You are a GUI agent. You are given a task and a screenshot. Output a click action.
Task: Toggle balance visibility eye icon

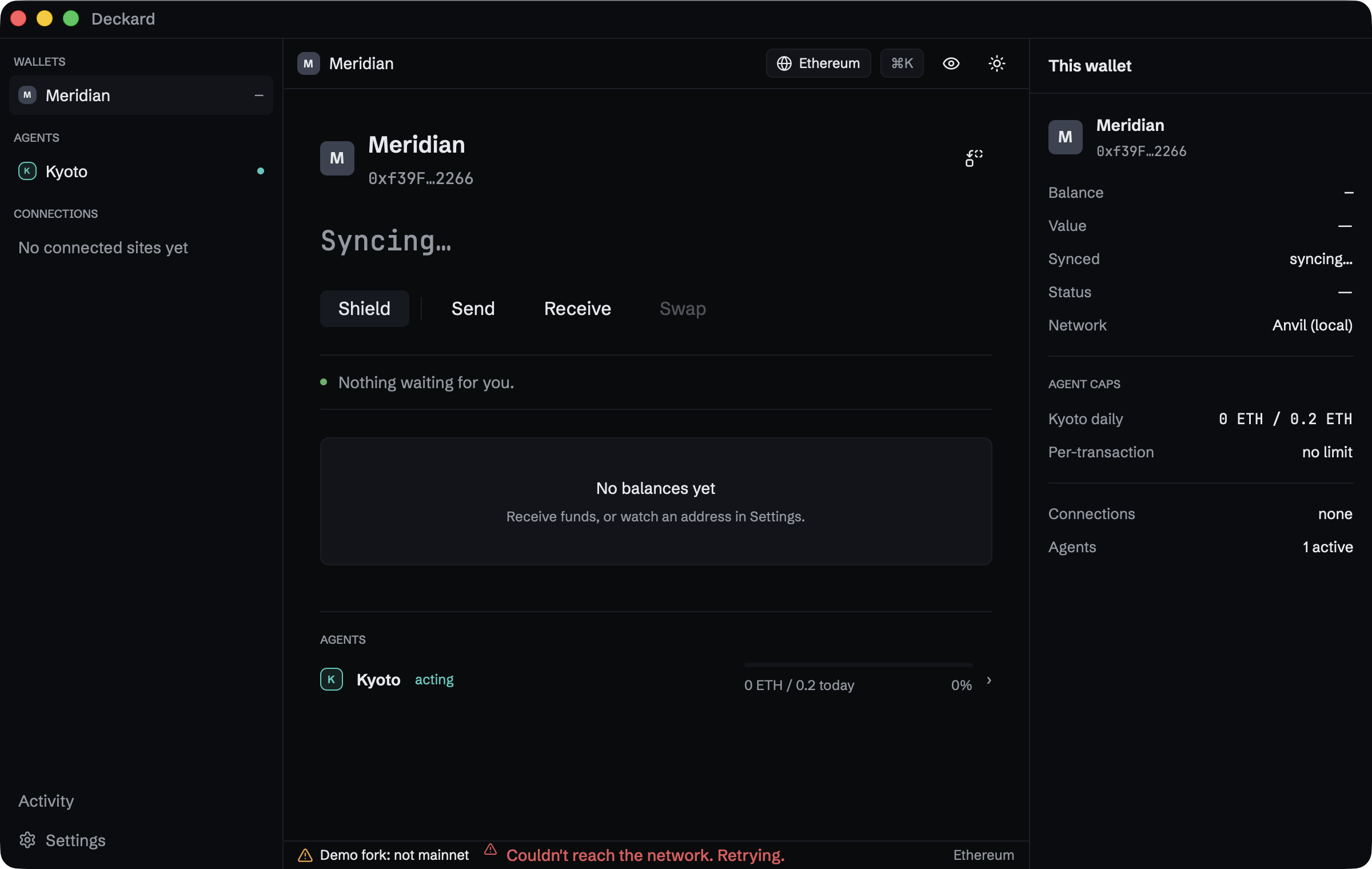coord(951,63)
